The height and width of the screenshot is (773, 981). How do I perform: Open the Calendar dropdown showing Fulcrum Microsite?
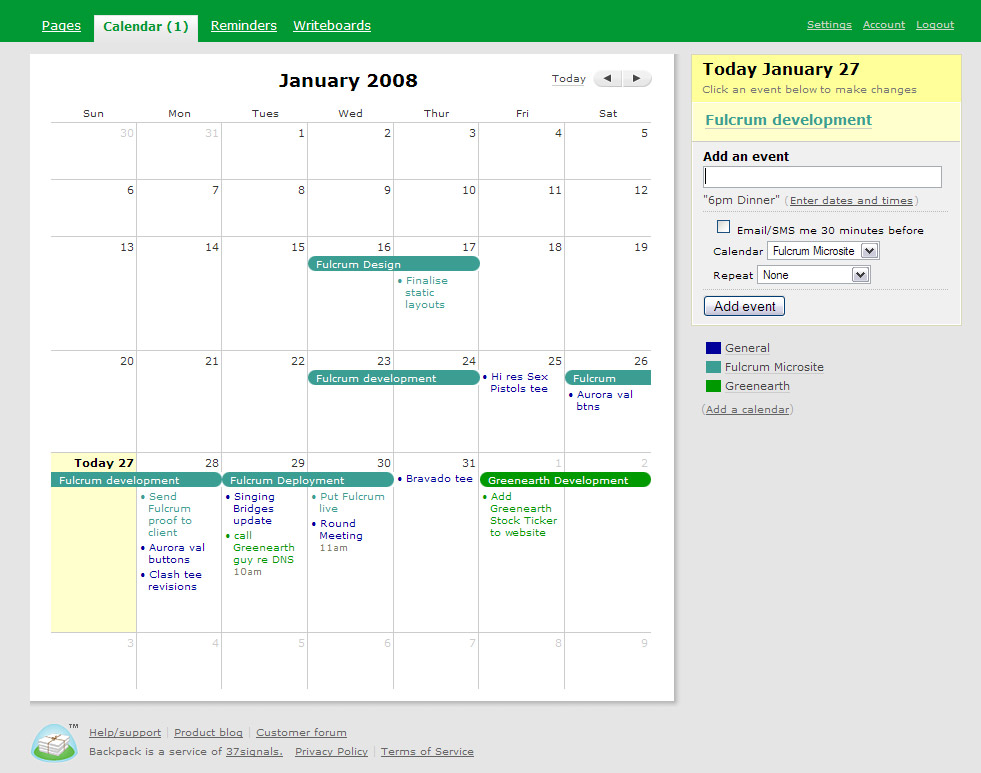[823, 251]
